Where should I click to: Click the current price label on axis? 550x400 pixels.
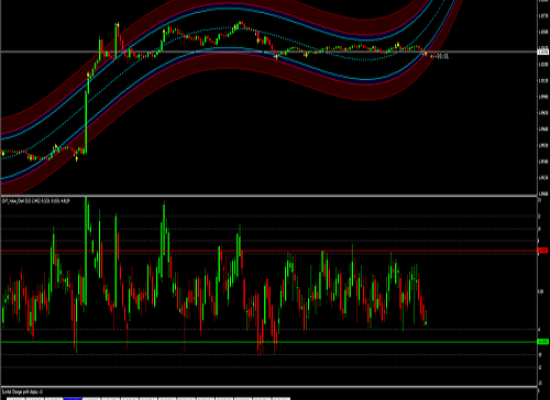[x=543, y=52]
